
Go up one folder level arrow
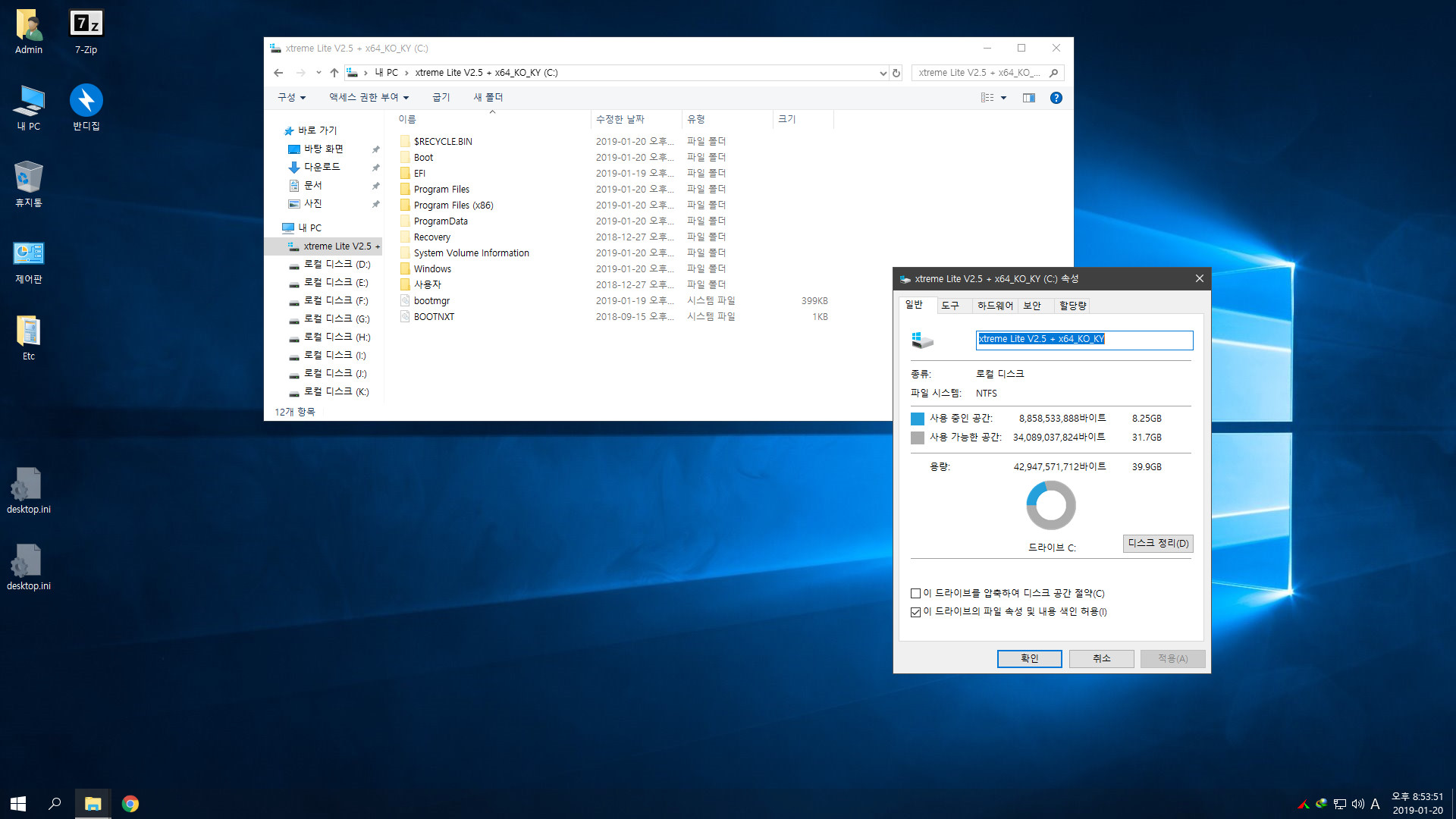[334, 73]
